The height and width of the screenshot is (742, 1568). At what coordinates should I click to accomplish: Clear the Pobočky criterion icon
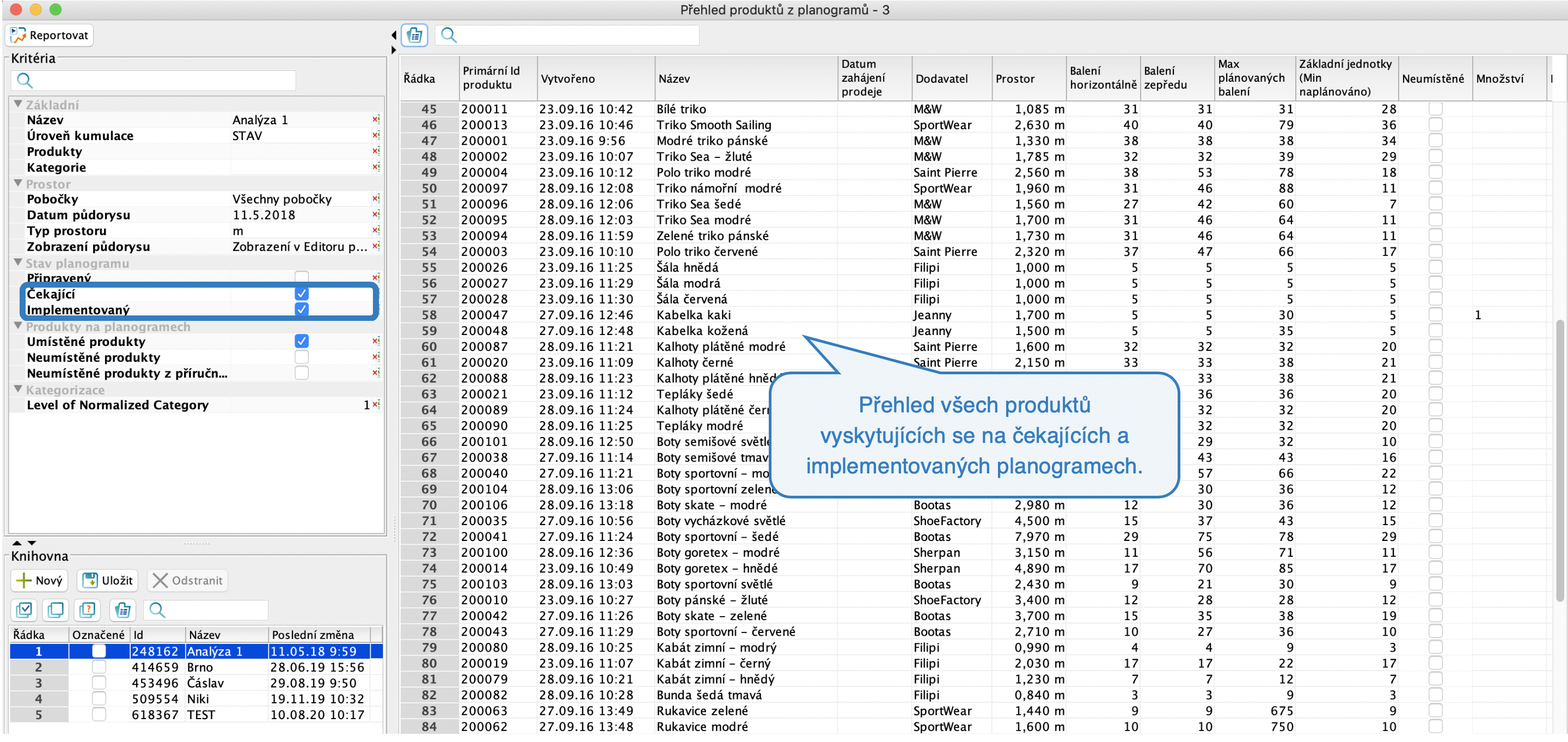(x=376, y=199)
